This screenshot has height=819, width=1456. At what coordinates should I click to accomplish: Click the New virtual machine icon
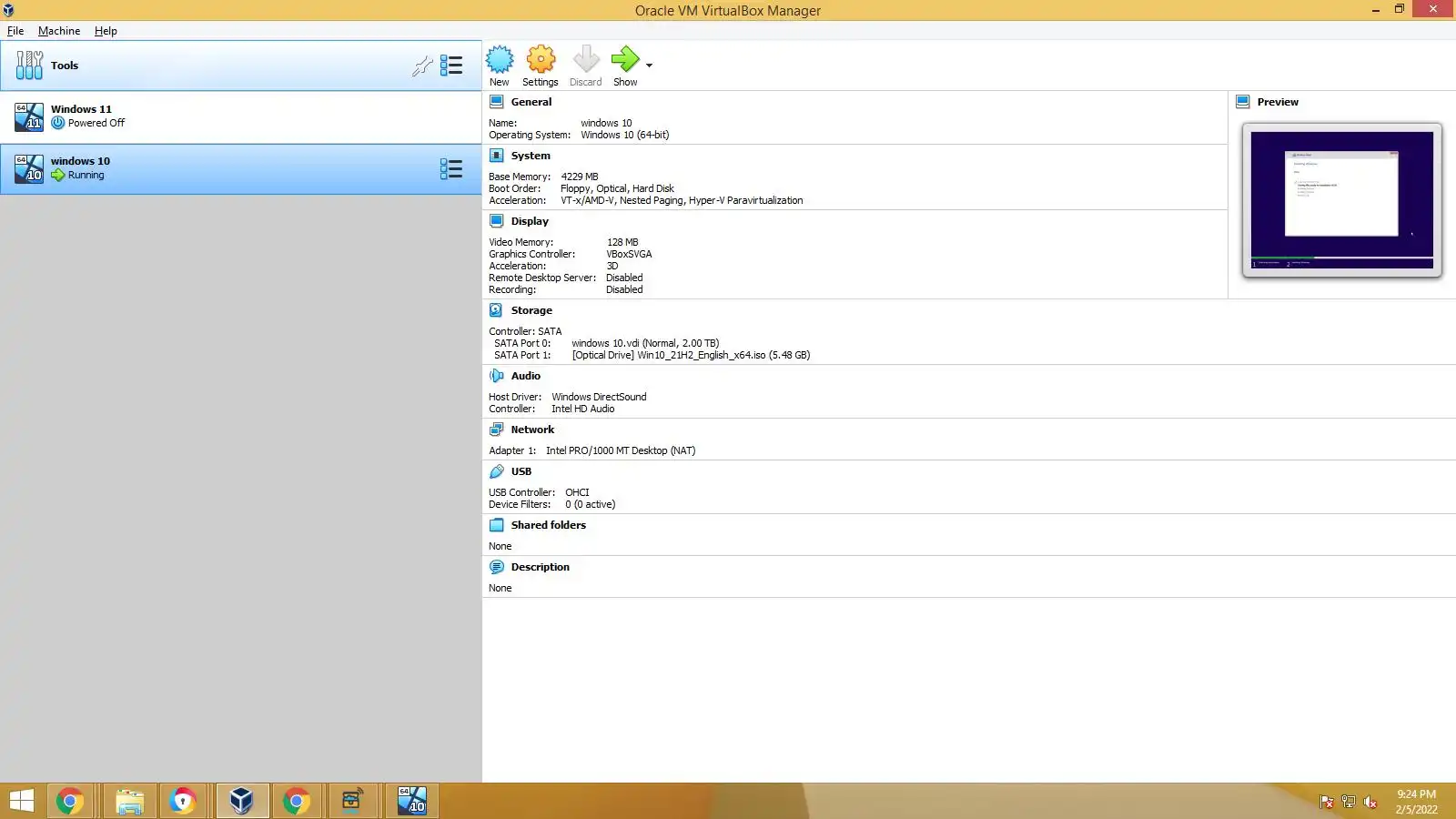(500, 60)
